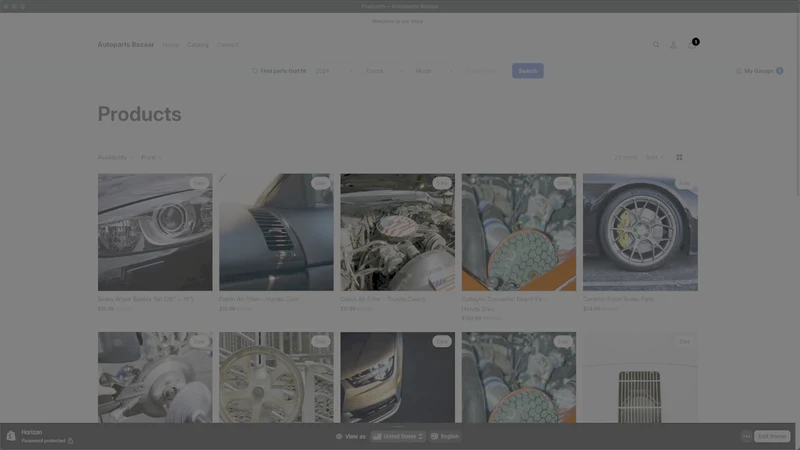Open the Cabin Air Filter - Toyota Camry link
This screenshot has width=800, height=450.
click(383, 299)
